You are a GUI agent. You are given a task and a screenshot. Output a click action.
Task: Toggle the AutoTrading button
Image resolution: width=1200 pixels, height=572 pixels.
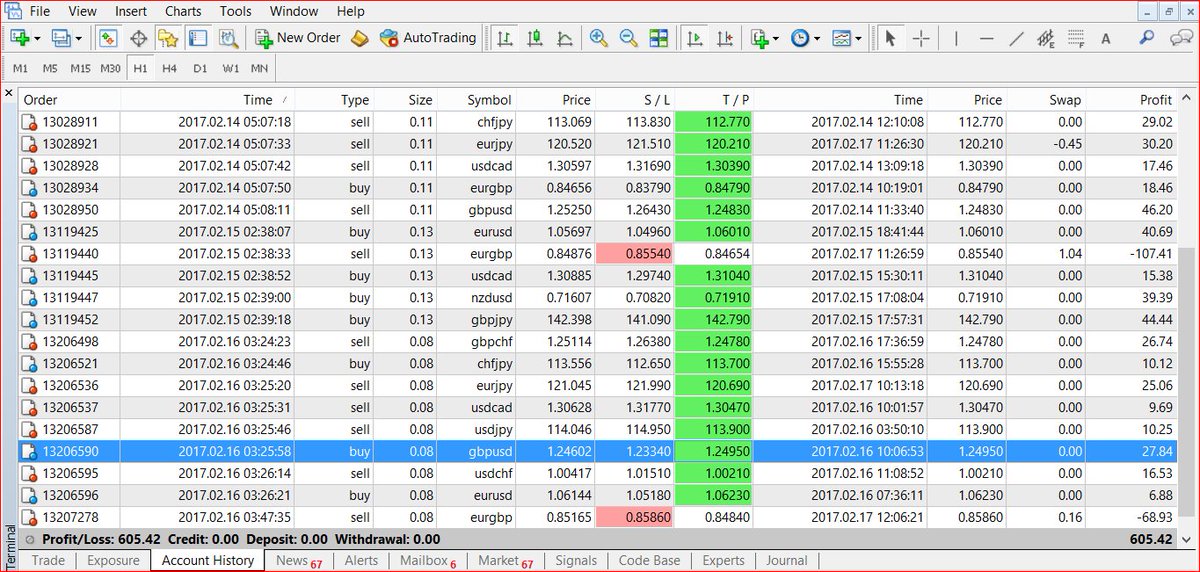429,38
